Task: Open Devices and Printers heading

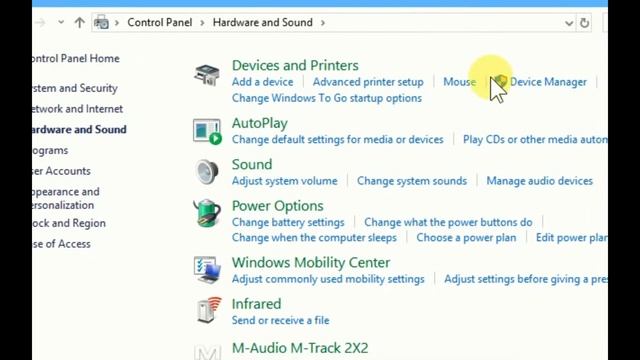Action: (295, 65)
